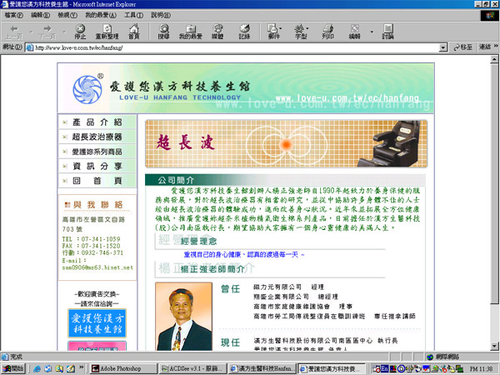Click the Back navigation arrow icon

14,31
